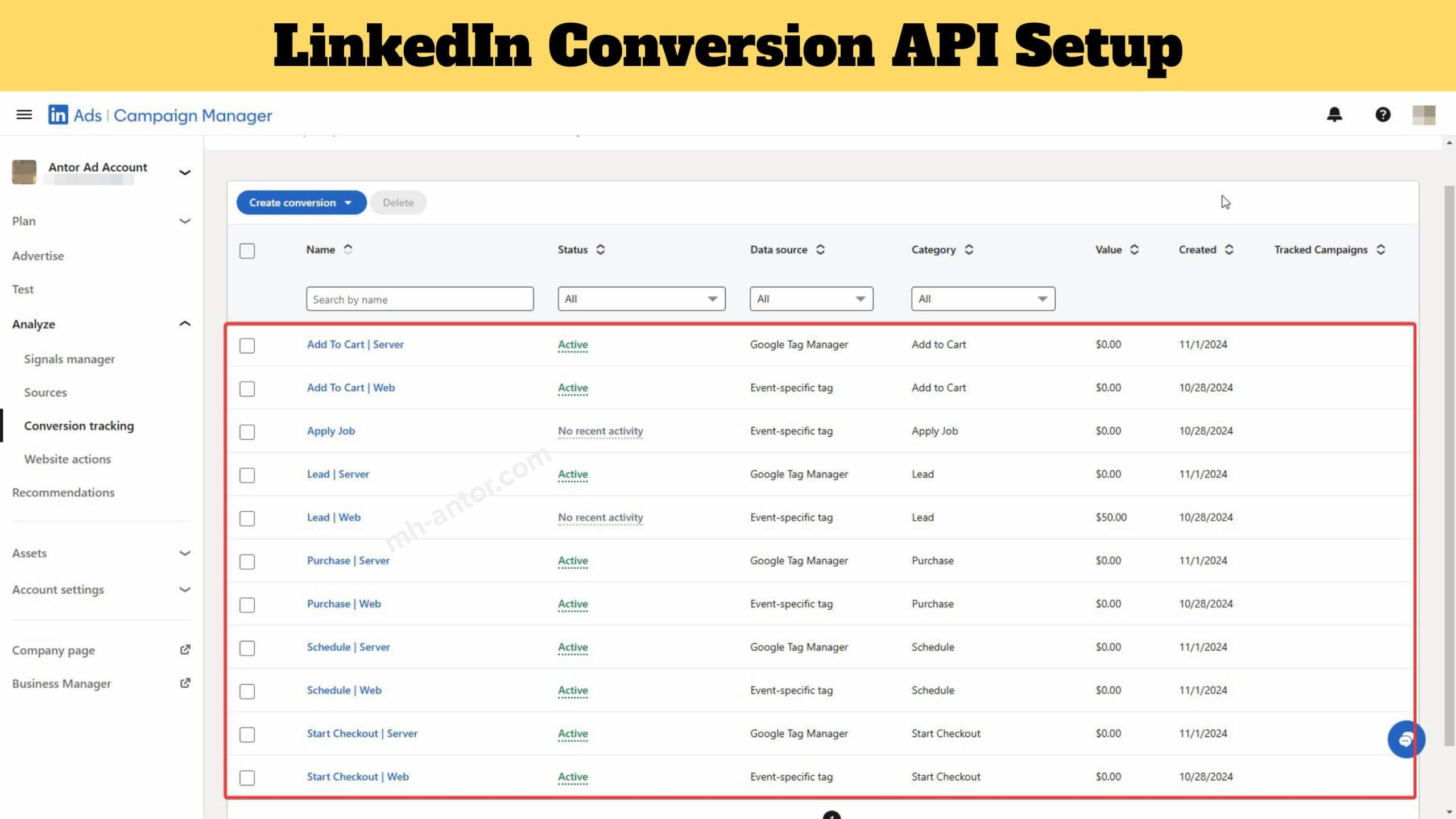
Task: Expand the Account settings section
Action: click(x=184, y=590)
